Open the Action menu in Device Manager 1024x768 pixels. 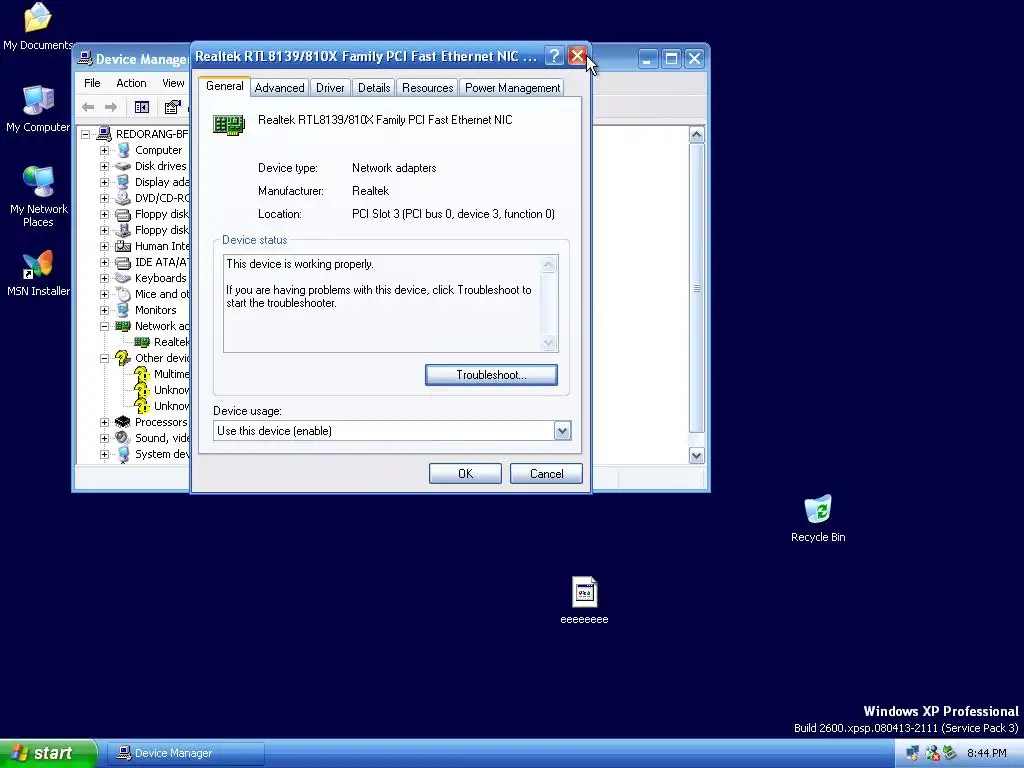coord(131,83)
